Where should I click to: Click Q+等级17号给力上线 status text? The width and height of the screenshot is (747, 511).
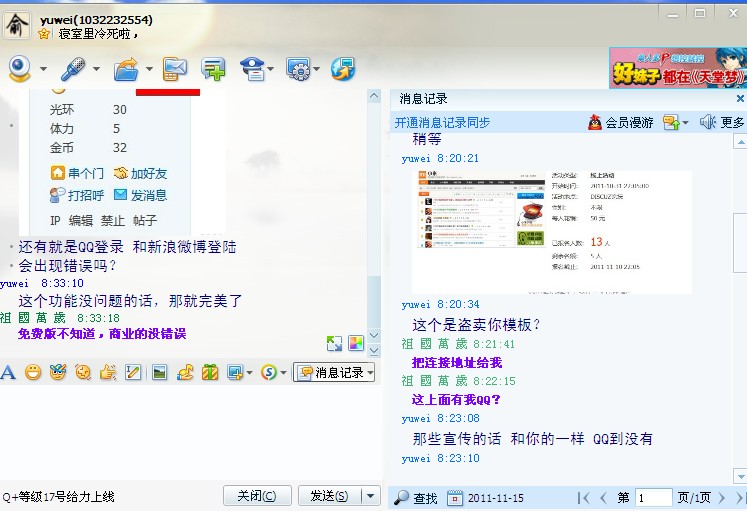(x=59, y=497)
